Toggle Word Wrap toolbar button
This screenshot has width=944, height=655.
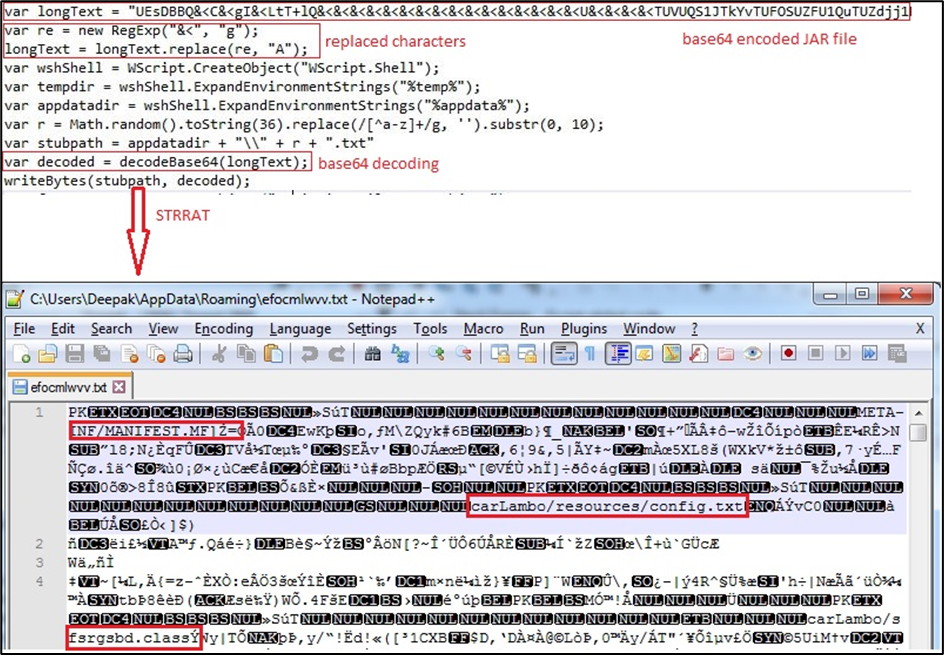564,353
